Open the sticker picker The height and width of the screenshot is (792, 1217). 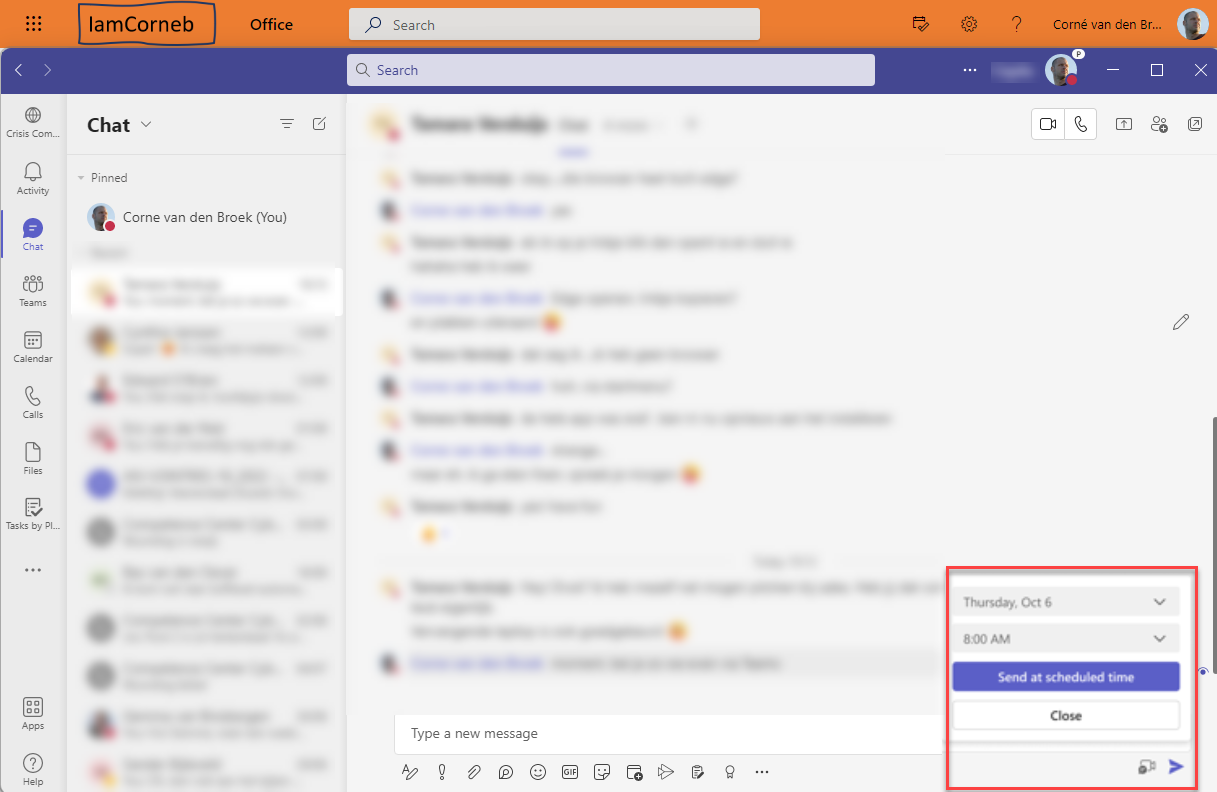[x=602, y=772]
